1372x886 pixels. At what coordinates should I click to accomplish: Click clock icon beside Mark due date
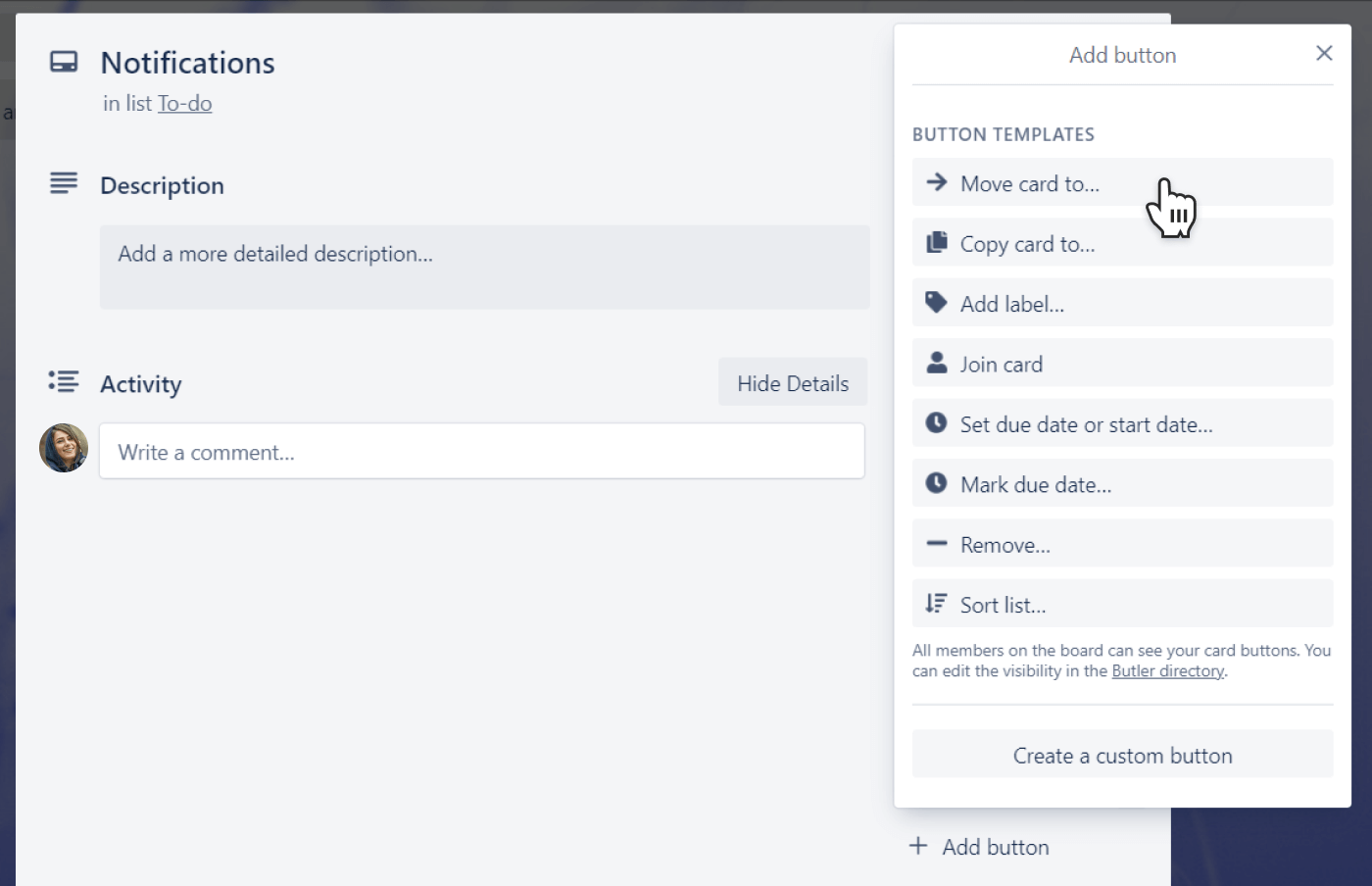coord(937,483)
